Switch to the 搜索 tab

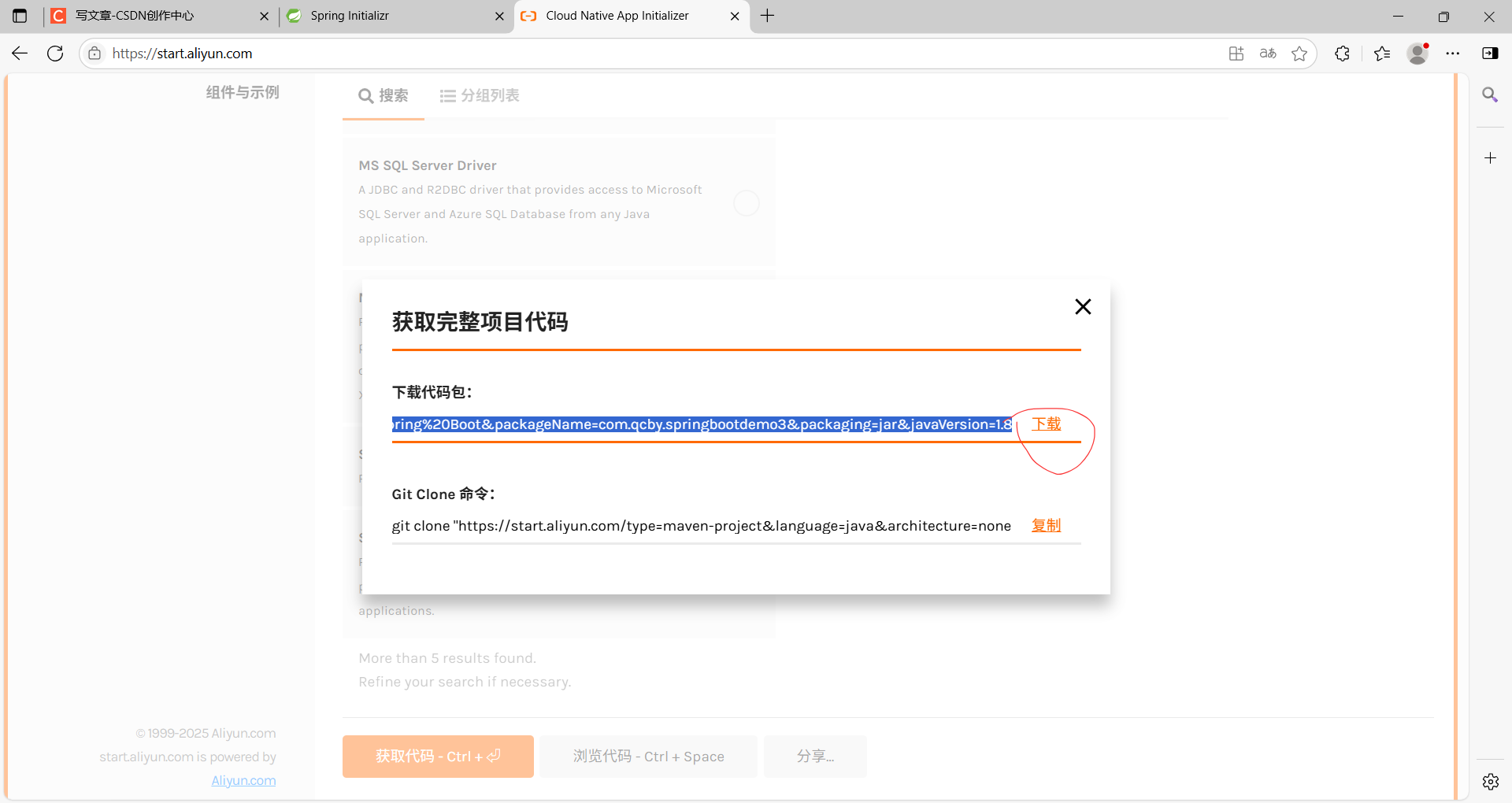click(384, 95)
